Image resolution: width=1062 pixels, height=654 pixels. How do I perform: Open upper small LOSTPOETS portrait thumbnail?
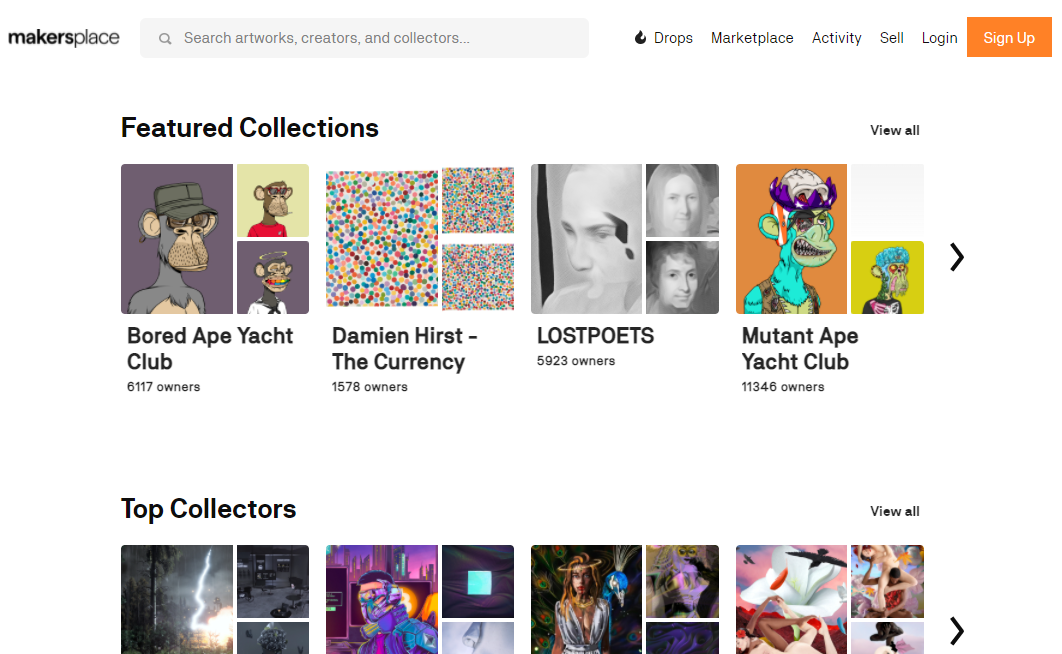point(683,200)
